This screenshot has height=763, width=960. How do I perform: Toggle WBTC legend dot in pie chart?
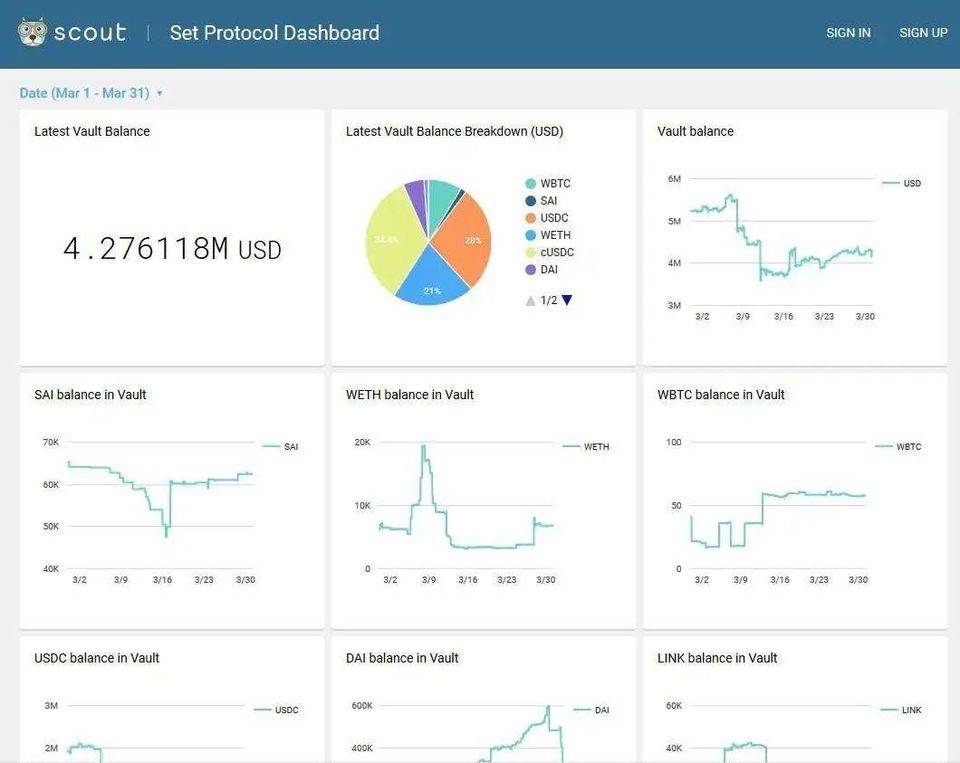click(x=531, y=184)
